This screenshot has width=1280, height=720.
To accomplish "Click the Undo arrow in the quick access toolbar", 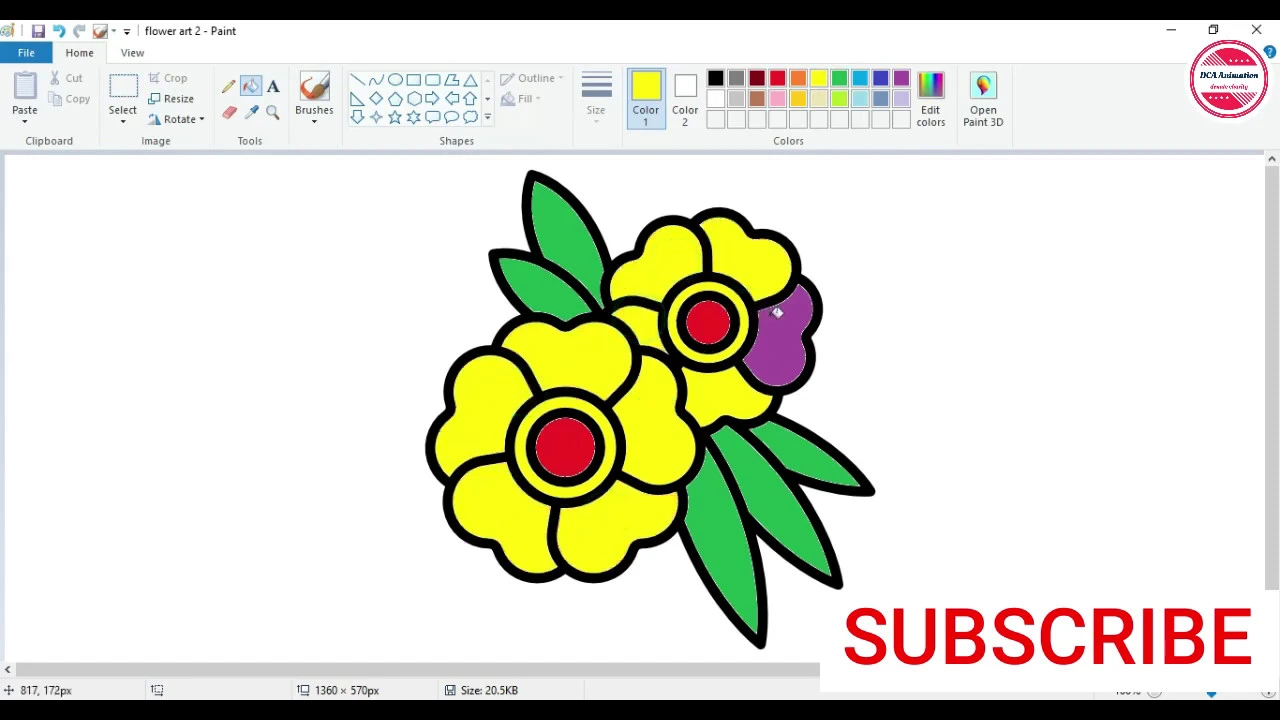I will [x=59, y=31].
